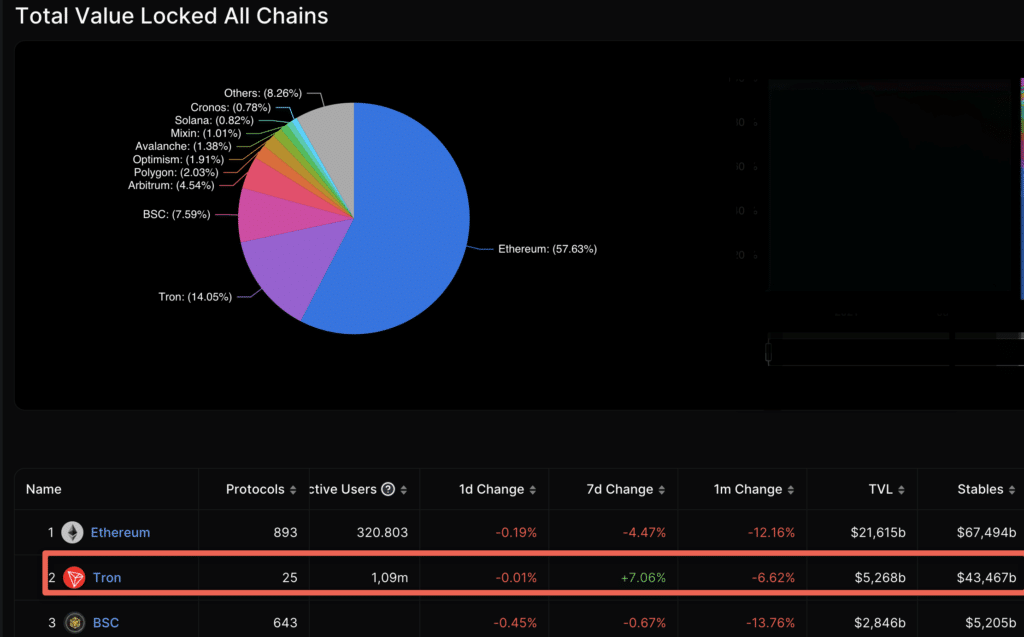Open the Tron chain link

pos(107,577)
